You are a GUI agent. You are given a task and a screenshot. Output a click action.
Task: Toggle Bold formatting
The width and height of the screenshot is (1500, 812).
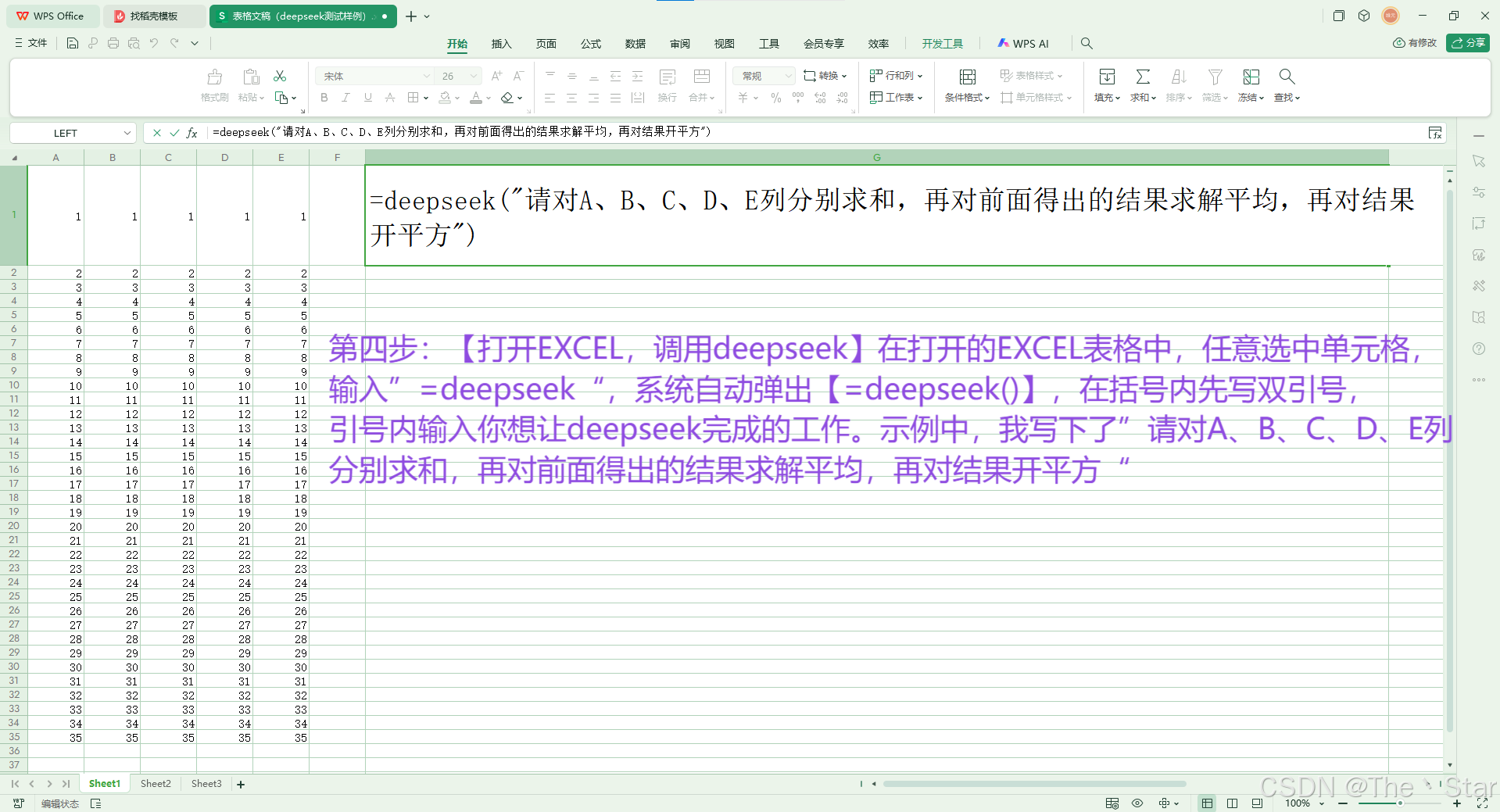click(x=324, y=98)
